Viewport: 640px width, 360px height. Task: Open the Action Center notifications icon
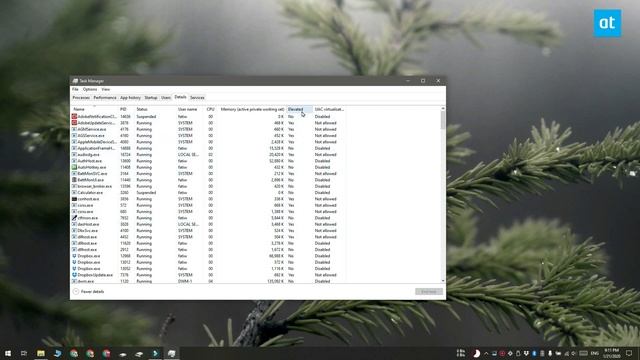tap(629, 353)
